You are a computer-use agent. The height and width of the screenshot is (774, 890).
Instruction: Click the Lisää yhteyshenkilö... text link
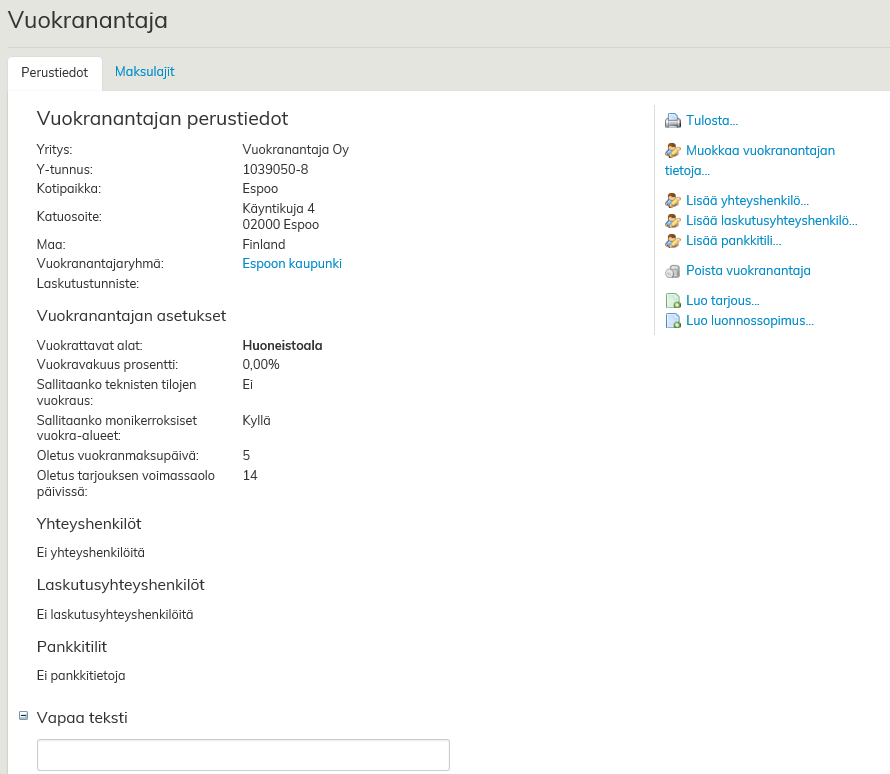(747, 200)
